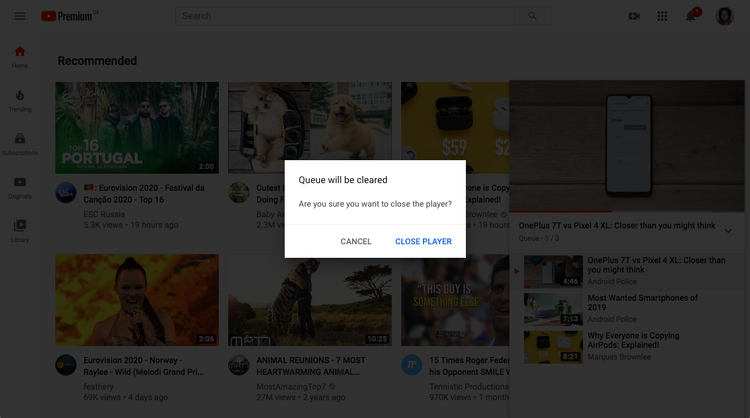Screen dimensions: 750x418
Task: Open the cute puppies video thumbnail
Action: click(x=309, y=121)
